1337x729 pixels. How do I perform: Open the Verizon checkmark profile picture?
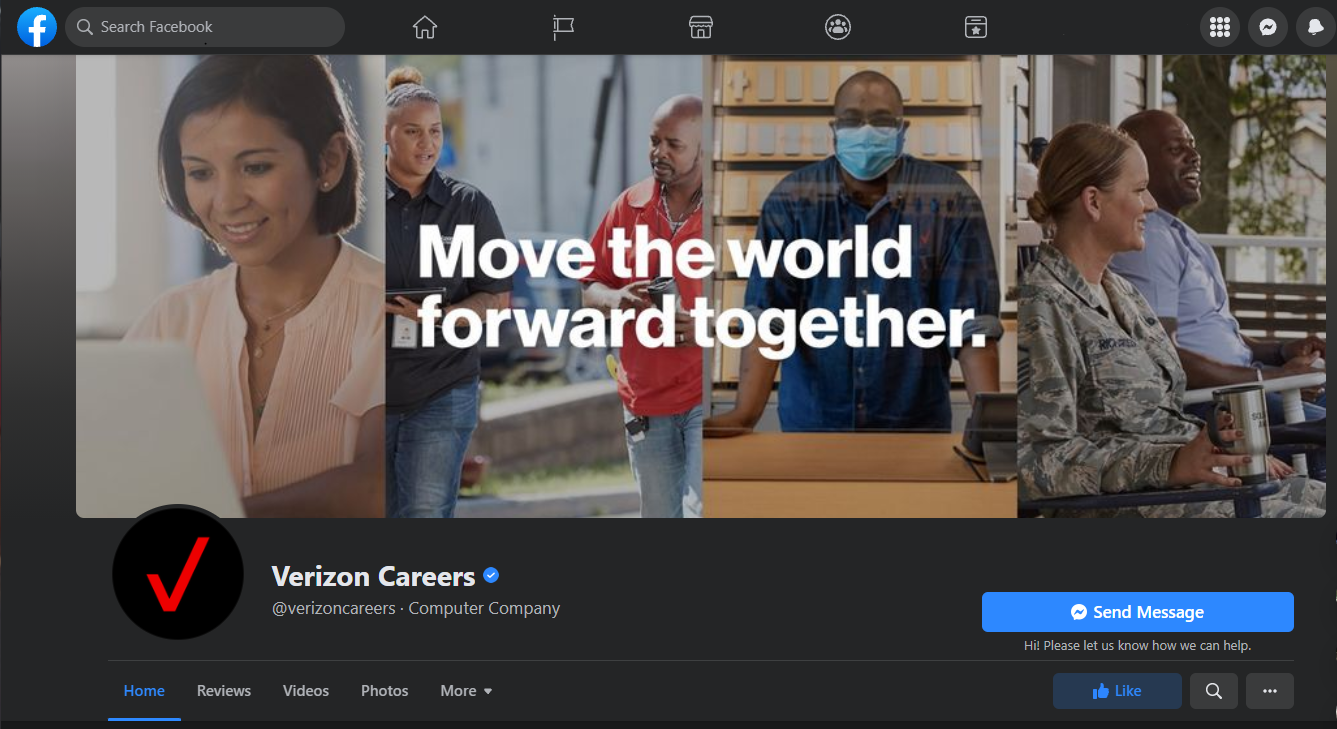[x=178, y=574]
